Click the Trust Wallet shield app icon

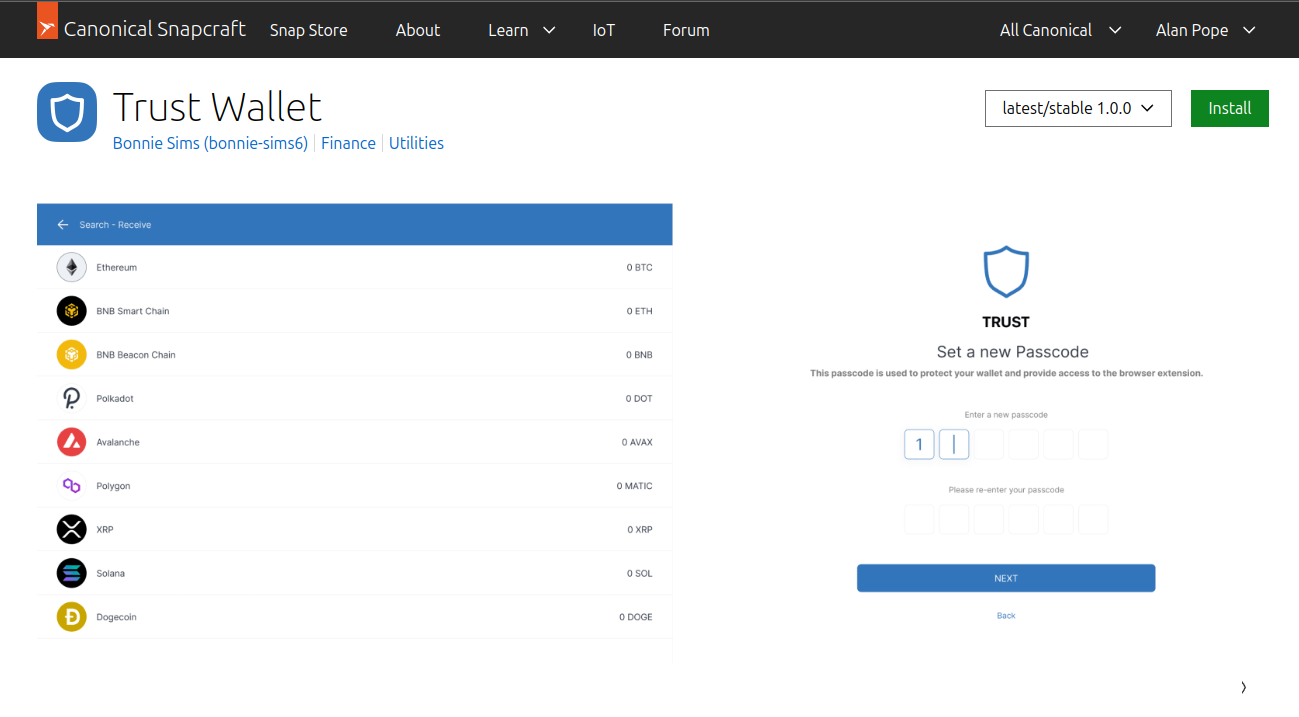pyautogui.click(x=67, y=112)
